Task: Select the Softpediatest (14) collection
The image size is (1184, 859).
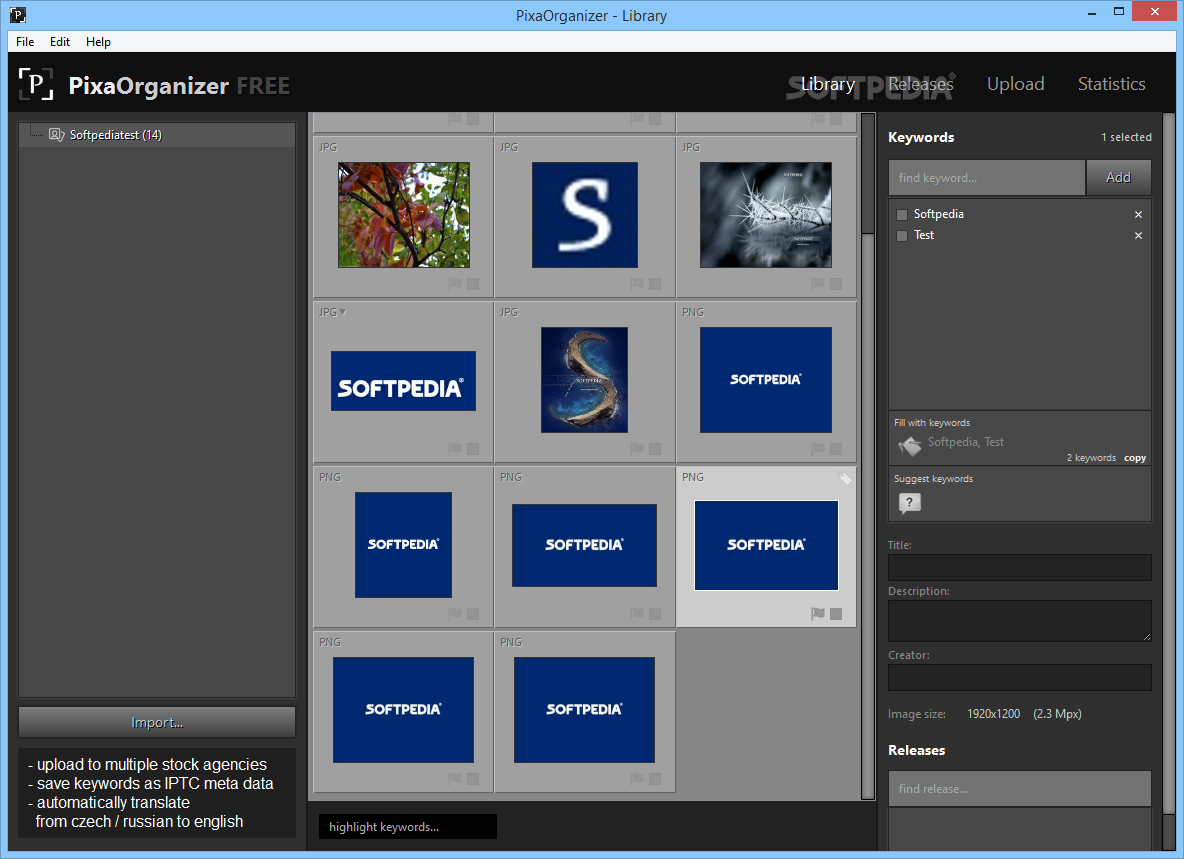Action: (x=157, y=134)
